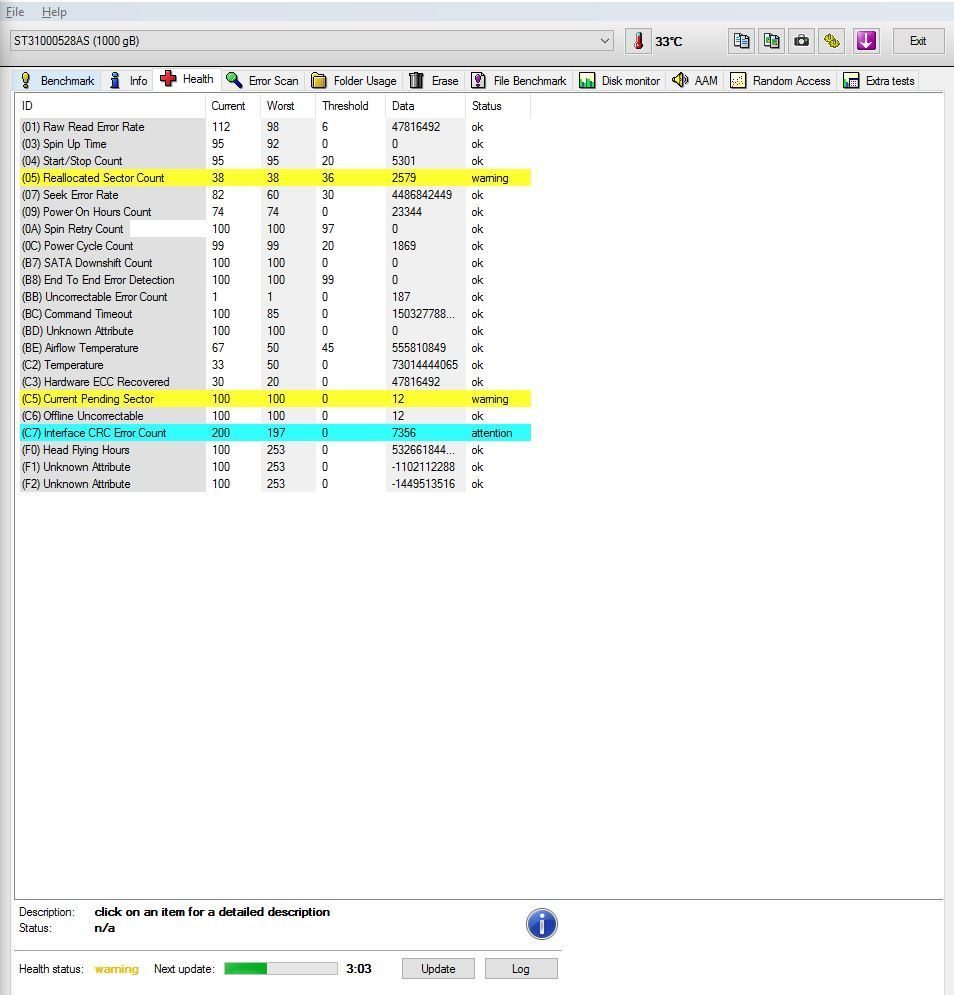Switch to the Extra tests tab
The height and width of the screenshot is (995, 954).
tap(879, 81)
